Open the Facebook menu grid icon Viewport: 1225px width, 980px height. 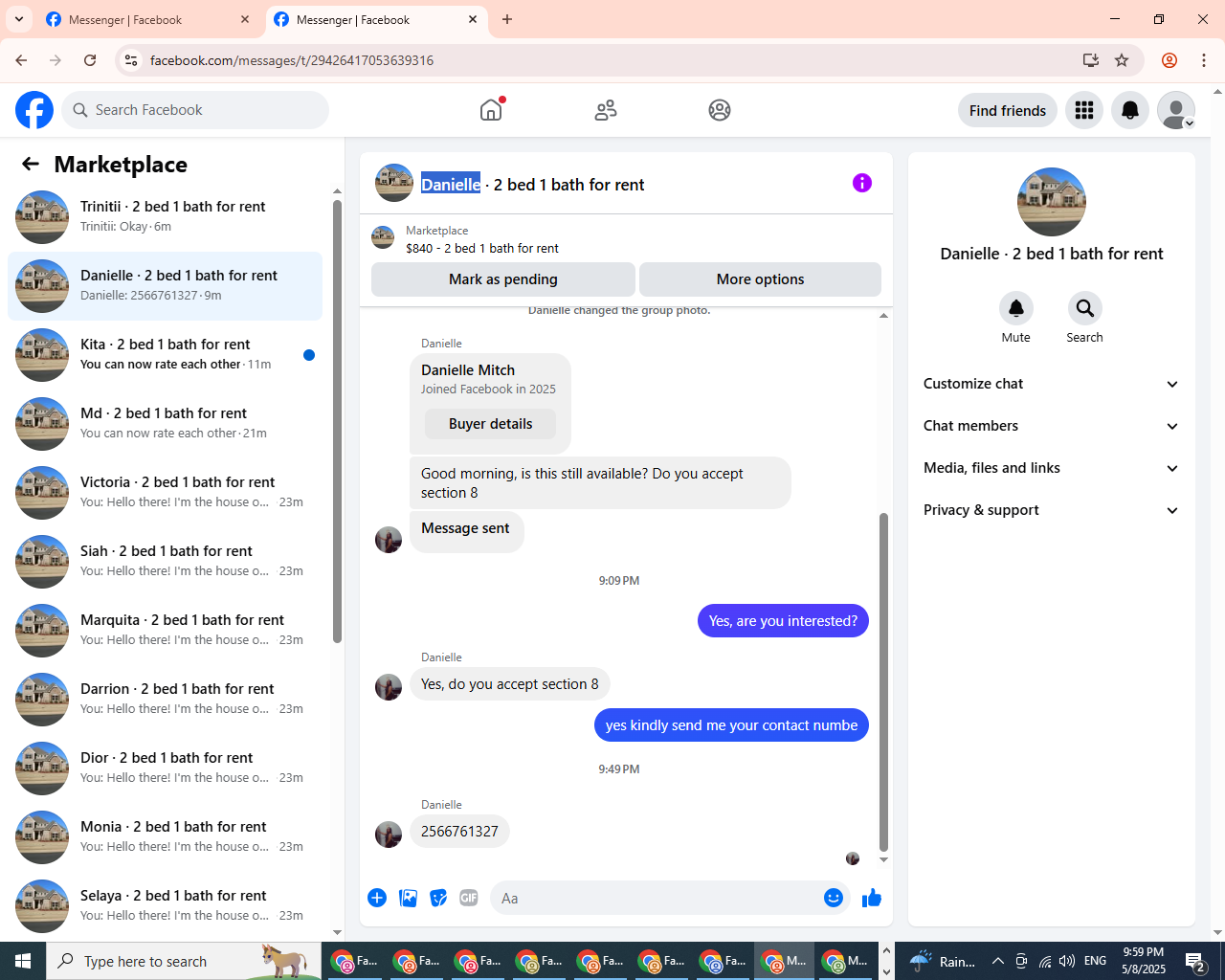coord(1084,110)
